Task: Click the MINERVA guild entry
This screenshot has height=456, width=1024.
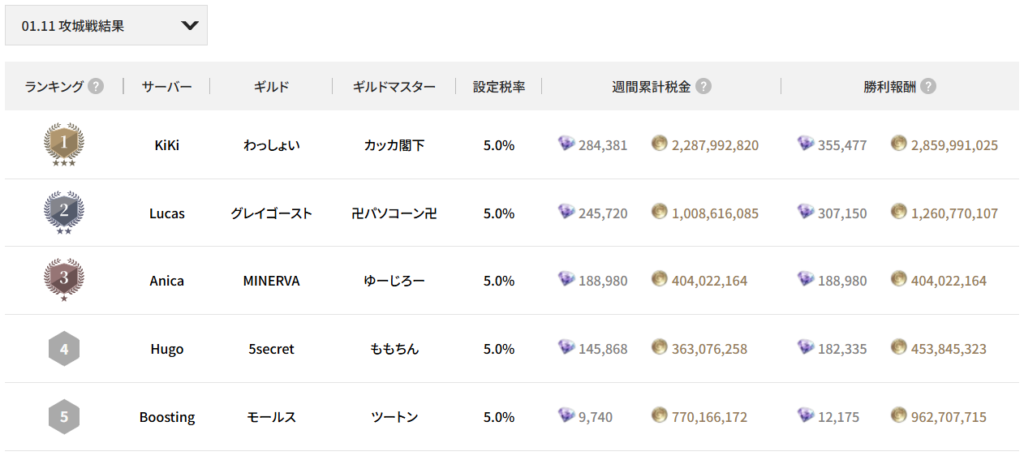Action: (271, 281)
